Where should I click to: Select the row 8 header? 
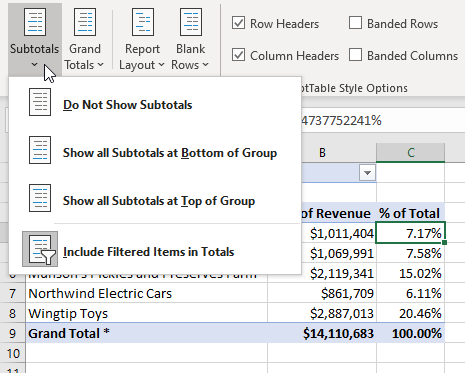[13, 313]
